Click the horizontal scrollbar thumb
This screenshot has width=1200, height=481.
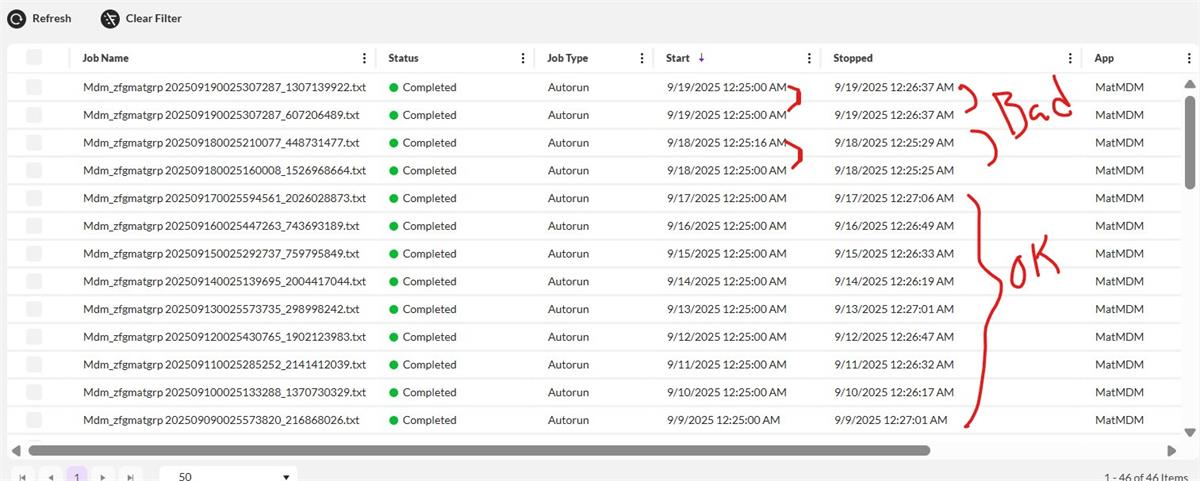click(479, 450)
